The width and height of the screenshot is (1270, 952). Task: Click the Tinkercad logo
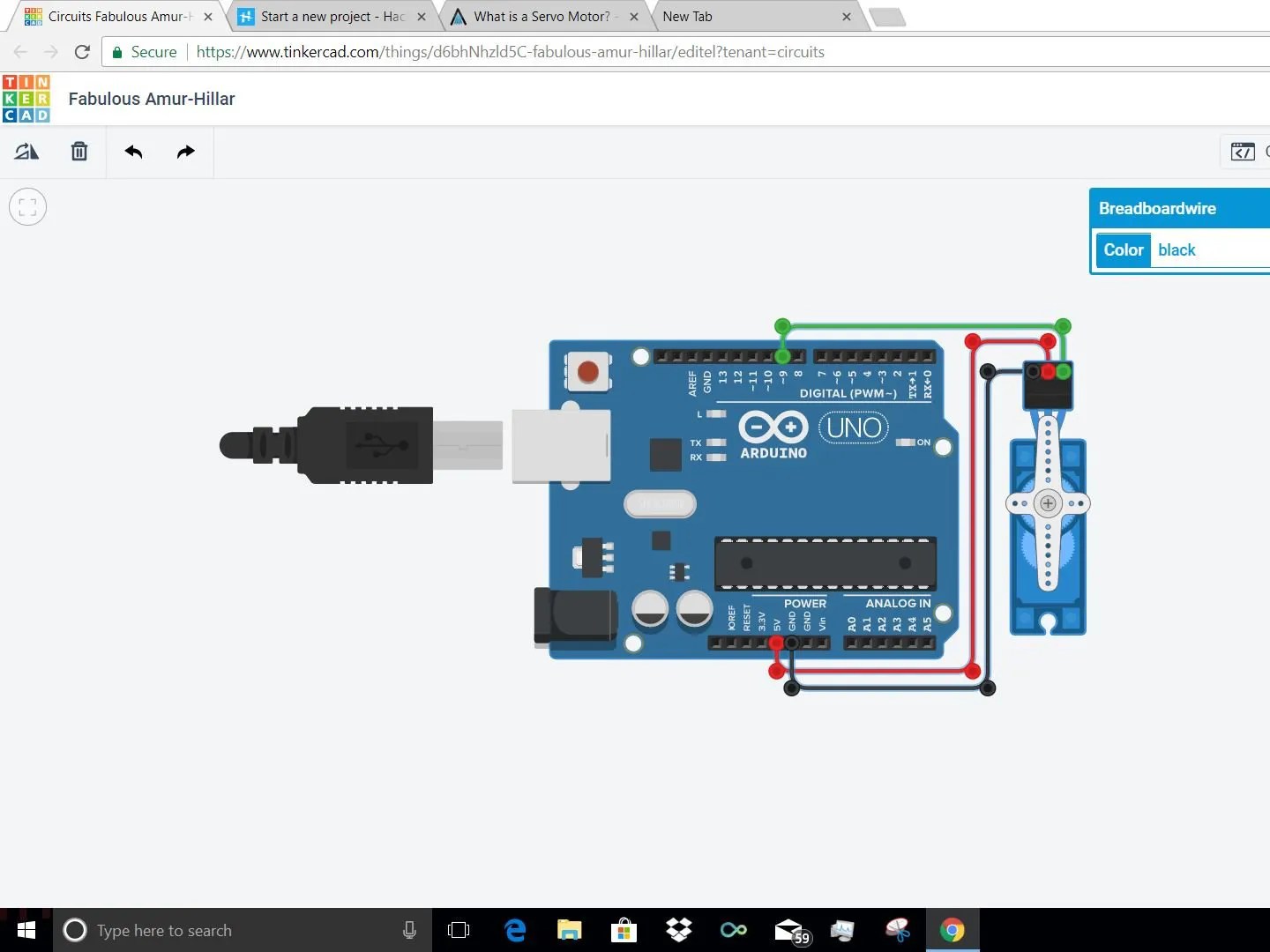tap(26, 98)
